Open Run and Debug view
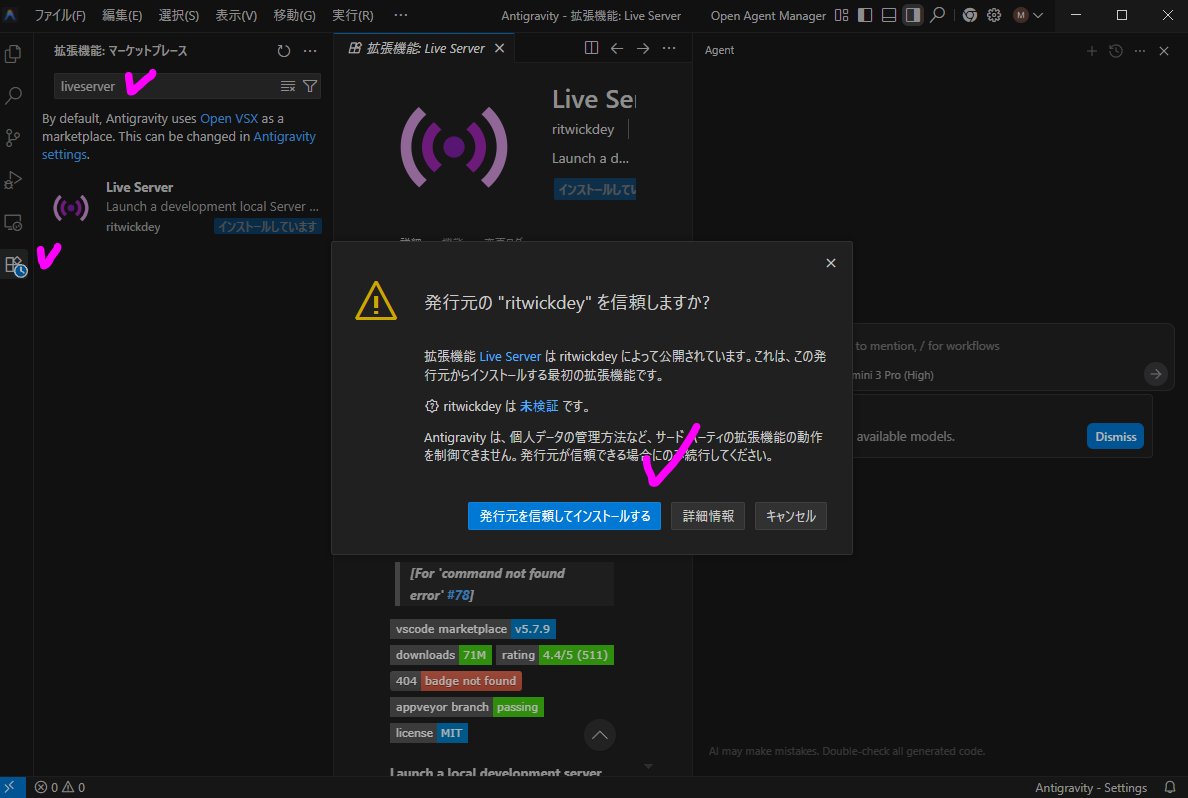 point(14,180)
